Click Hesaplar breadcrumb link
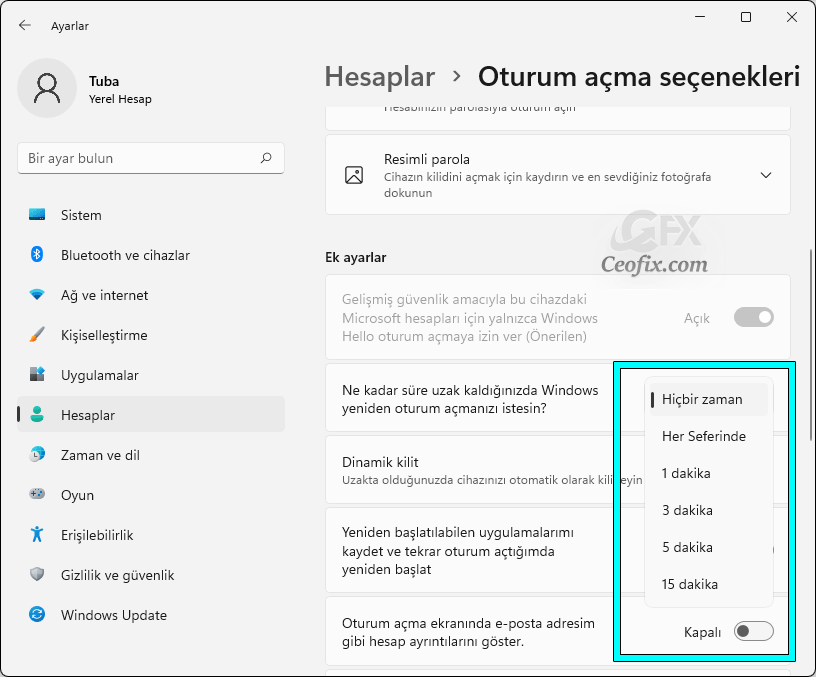816x677 pixels. pyautogui.click(x=380, y=77)
